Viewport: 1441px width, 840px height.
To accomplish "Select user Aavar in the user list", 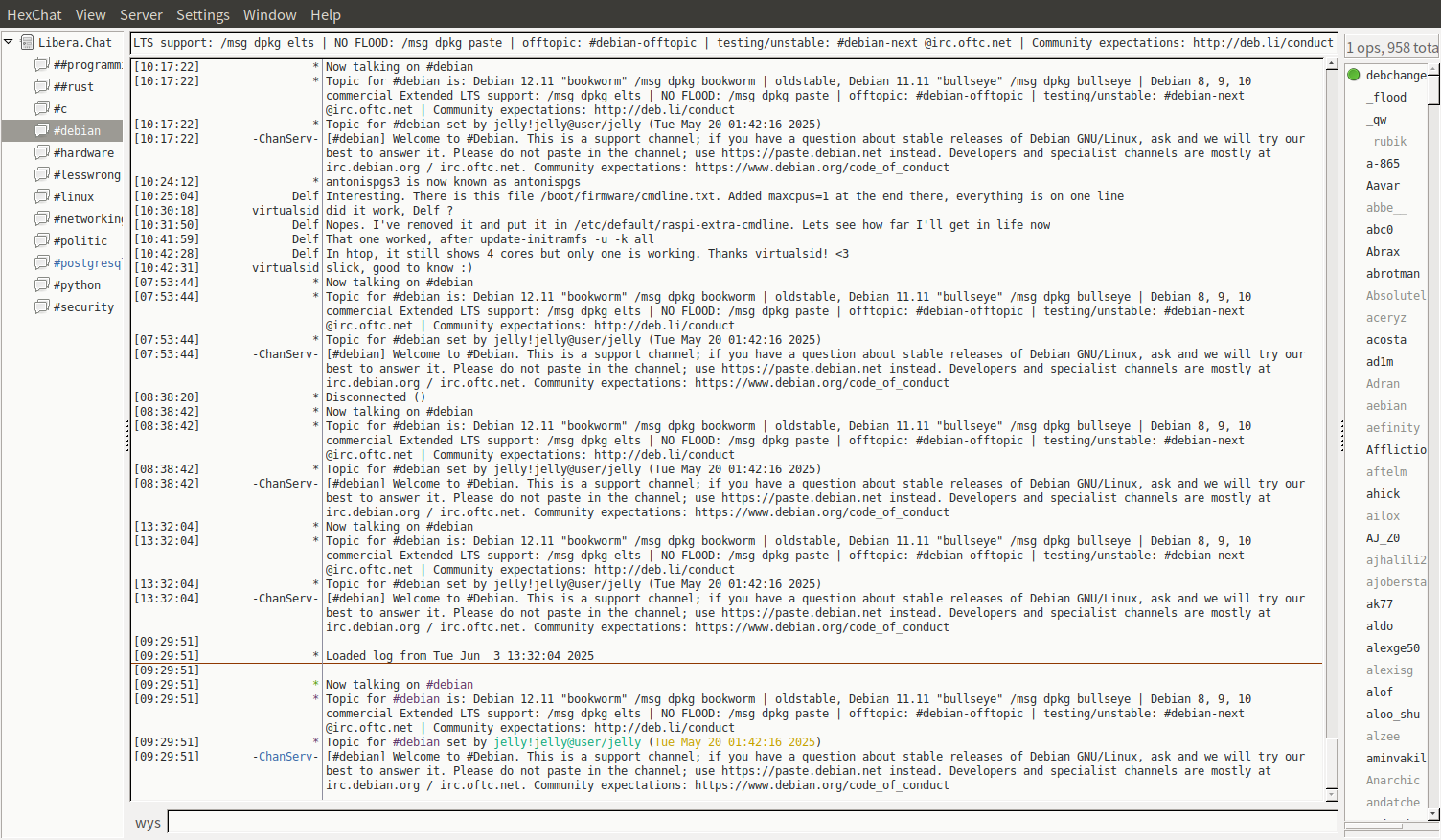I will click(1383, 185).
